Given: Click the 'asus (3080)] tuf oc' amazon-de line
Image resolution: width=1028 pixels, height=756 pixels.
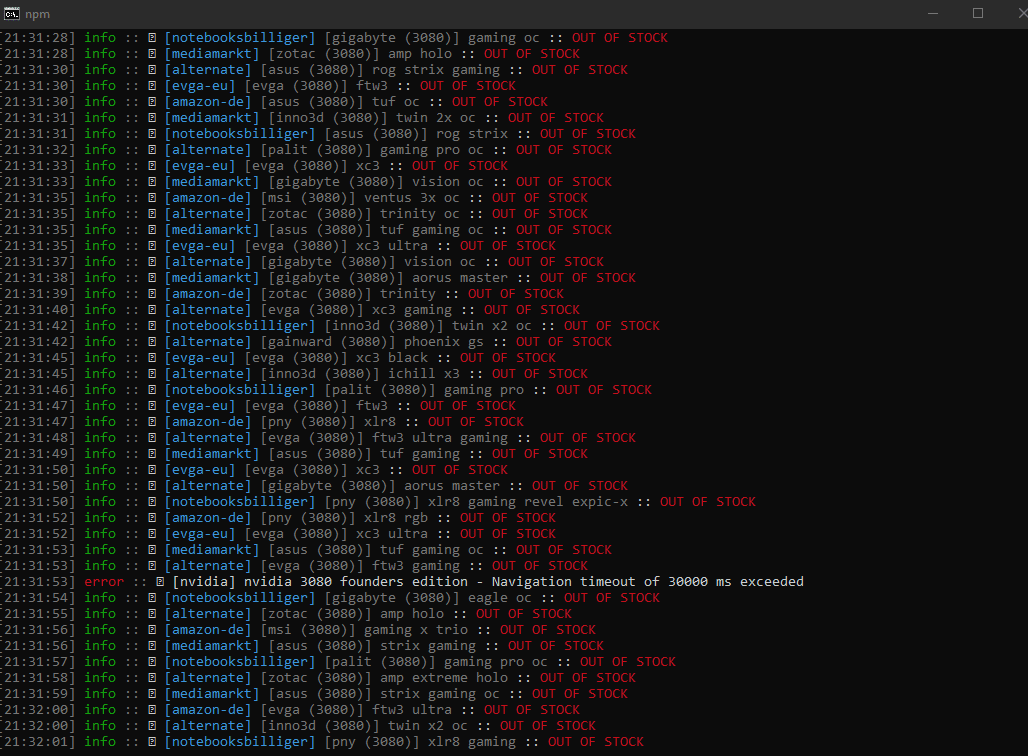Looking at the screenshot, I should point(274,102).
